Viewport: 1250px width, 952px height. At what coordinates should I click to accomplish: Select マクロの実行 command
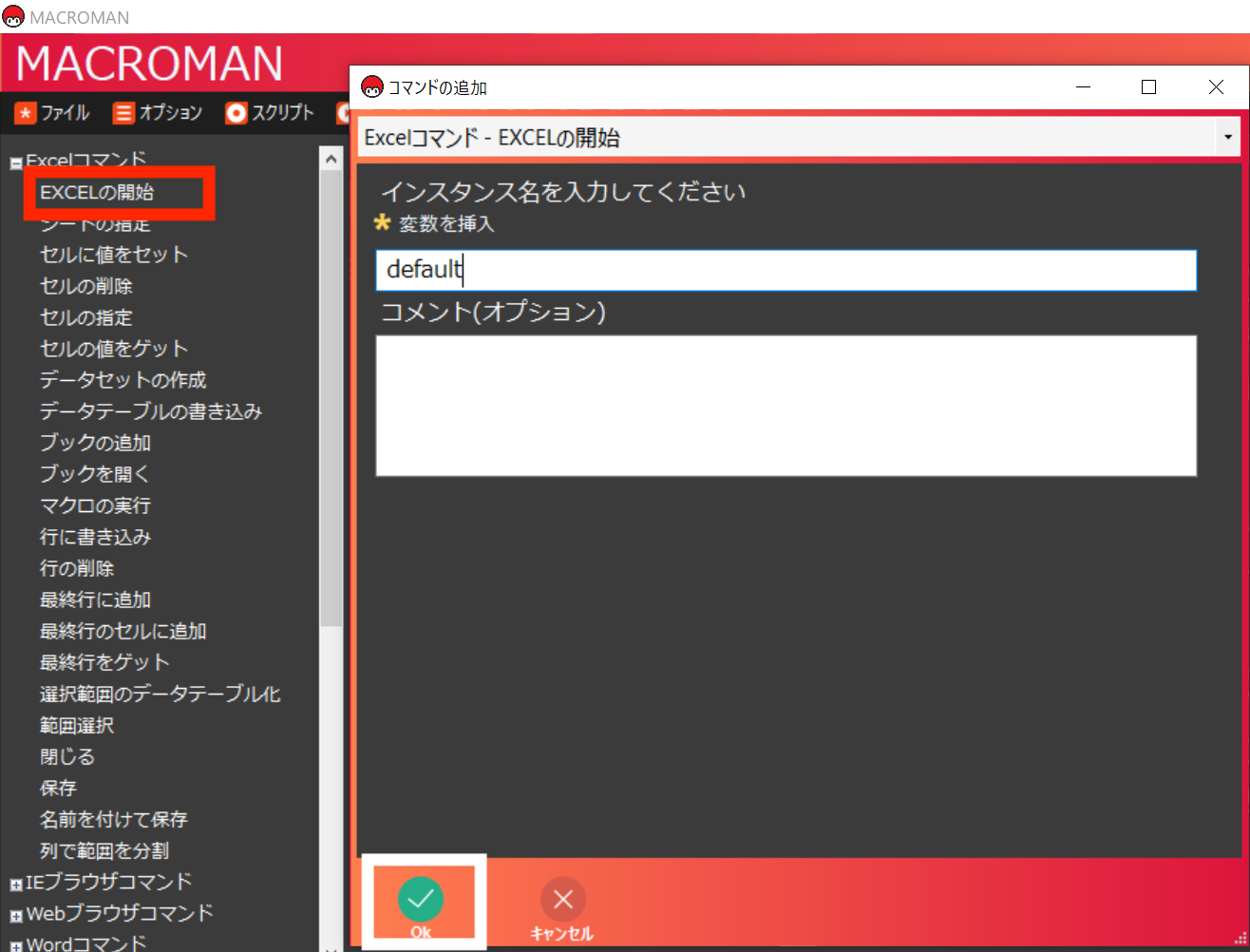pyautogui.click(x=95, y=505)
